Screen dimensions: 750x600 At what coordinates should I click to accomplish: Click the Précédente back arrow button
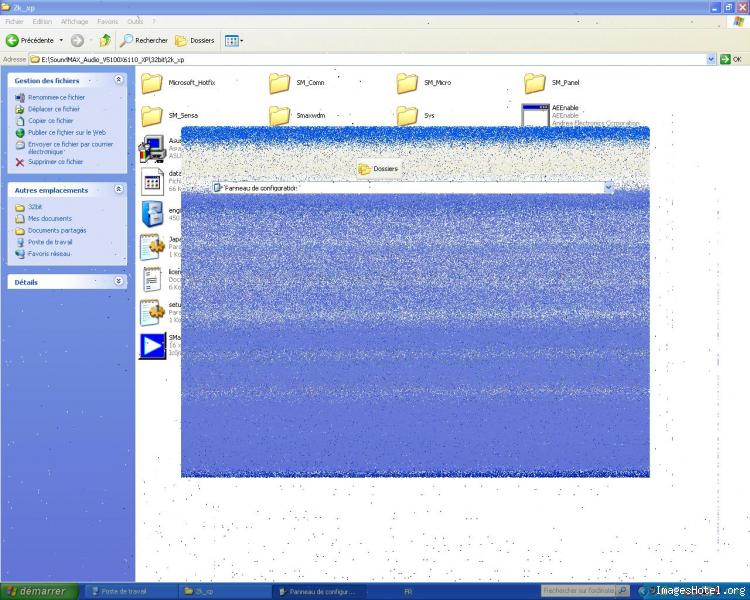[13, 40]
